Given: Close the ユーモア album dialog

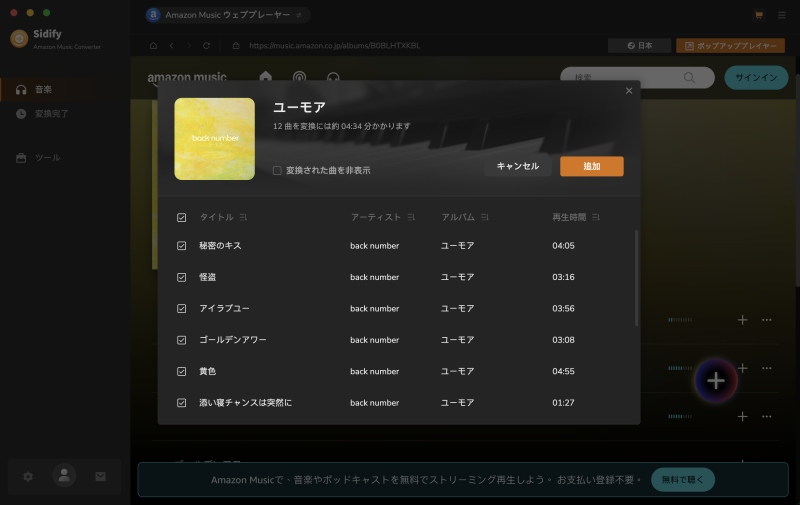Looking at the screenshot, I should coord(629,90).
